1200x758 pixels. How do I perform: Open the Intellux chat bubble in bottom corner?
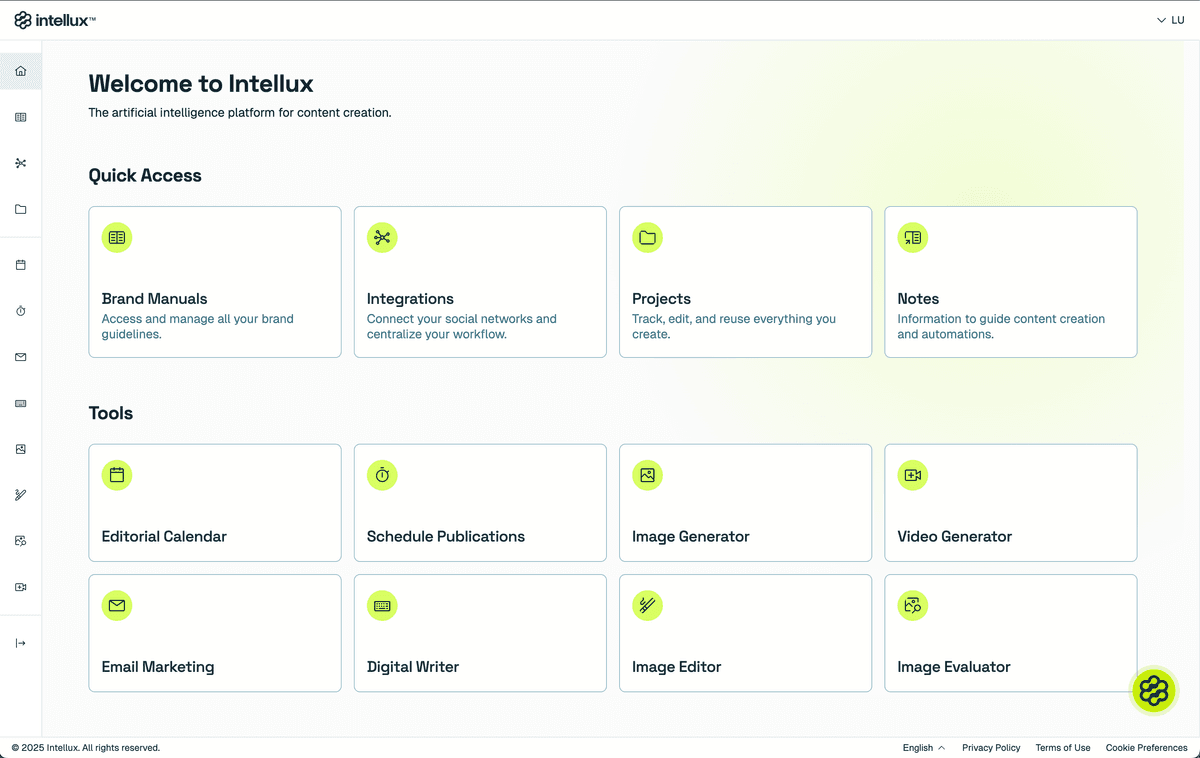(1154, 690)
